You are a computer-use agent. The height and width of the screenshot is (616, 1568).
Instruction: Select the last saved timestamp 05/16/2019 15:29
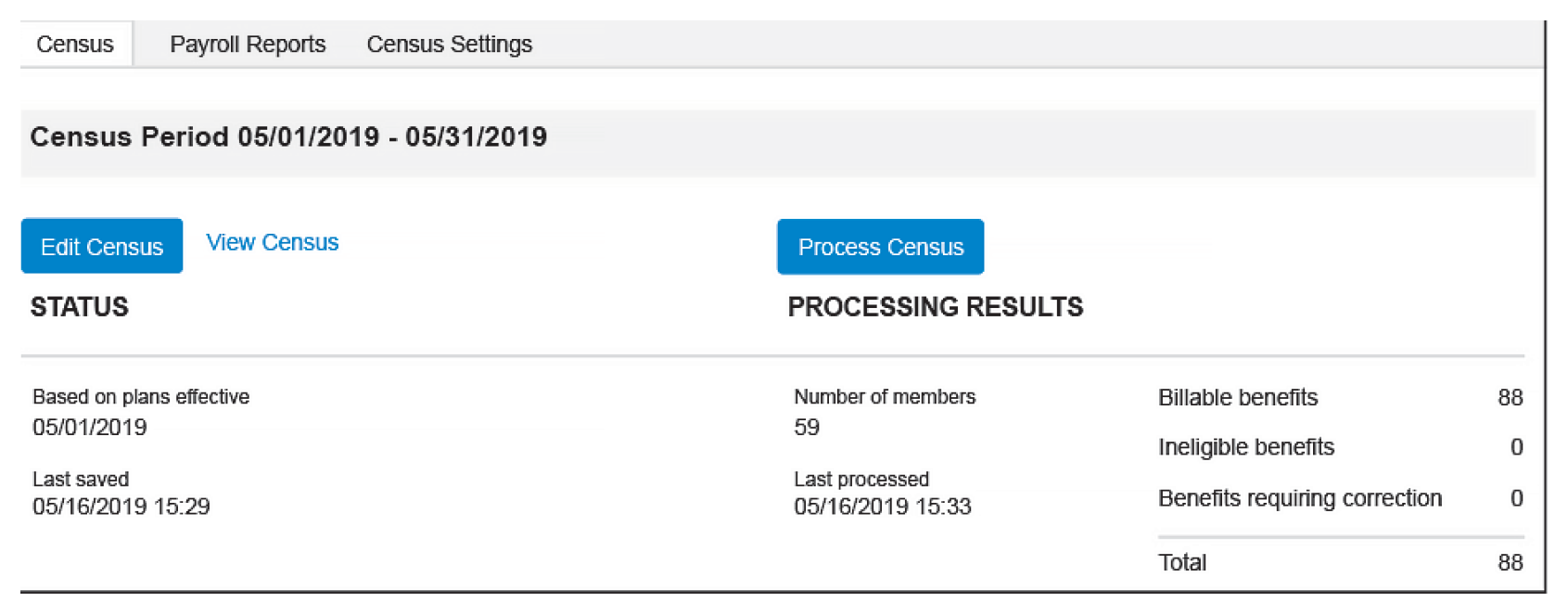coord(121,507)
